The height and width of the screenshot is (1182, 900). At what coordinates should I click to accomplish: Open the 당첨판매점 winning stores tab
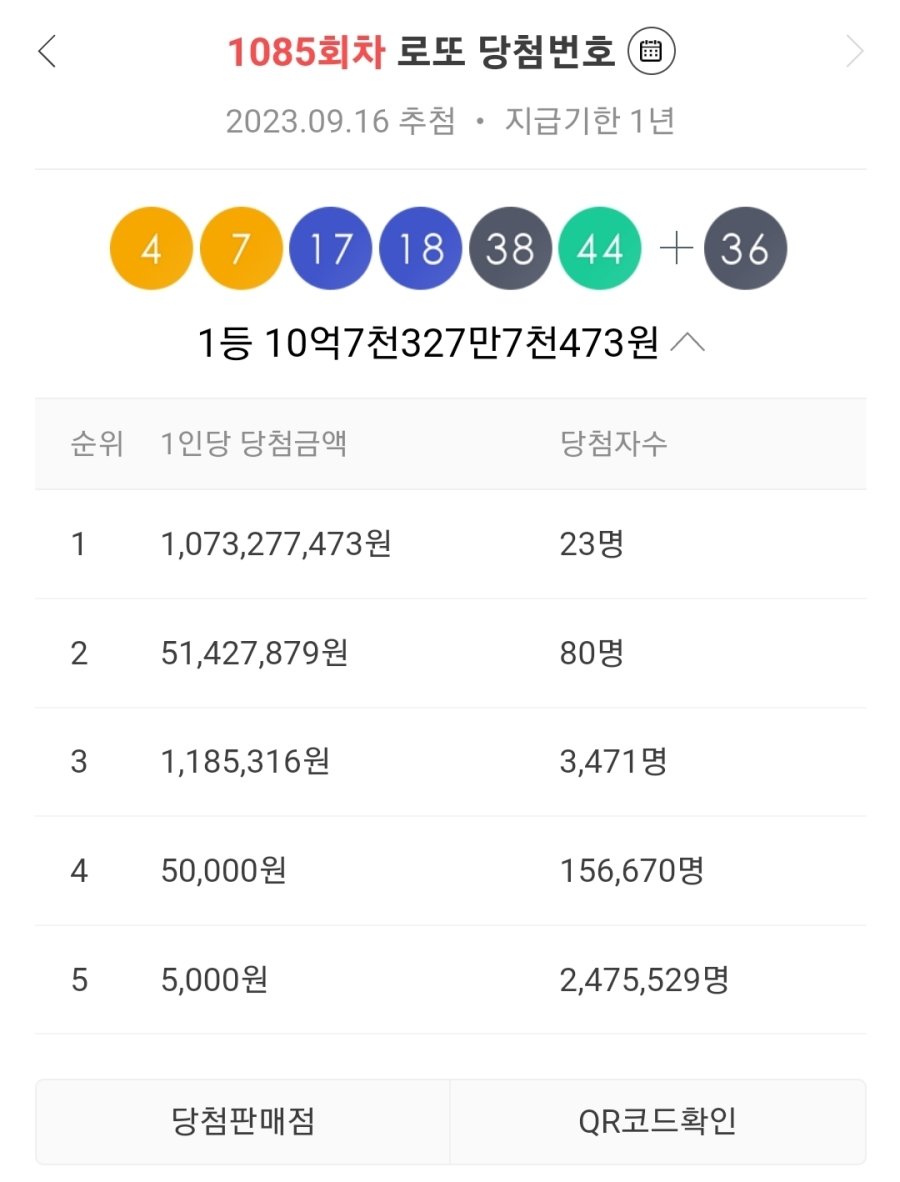243,1121
